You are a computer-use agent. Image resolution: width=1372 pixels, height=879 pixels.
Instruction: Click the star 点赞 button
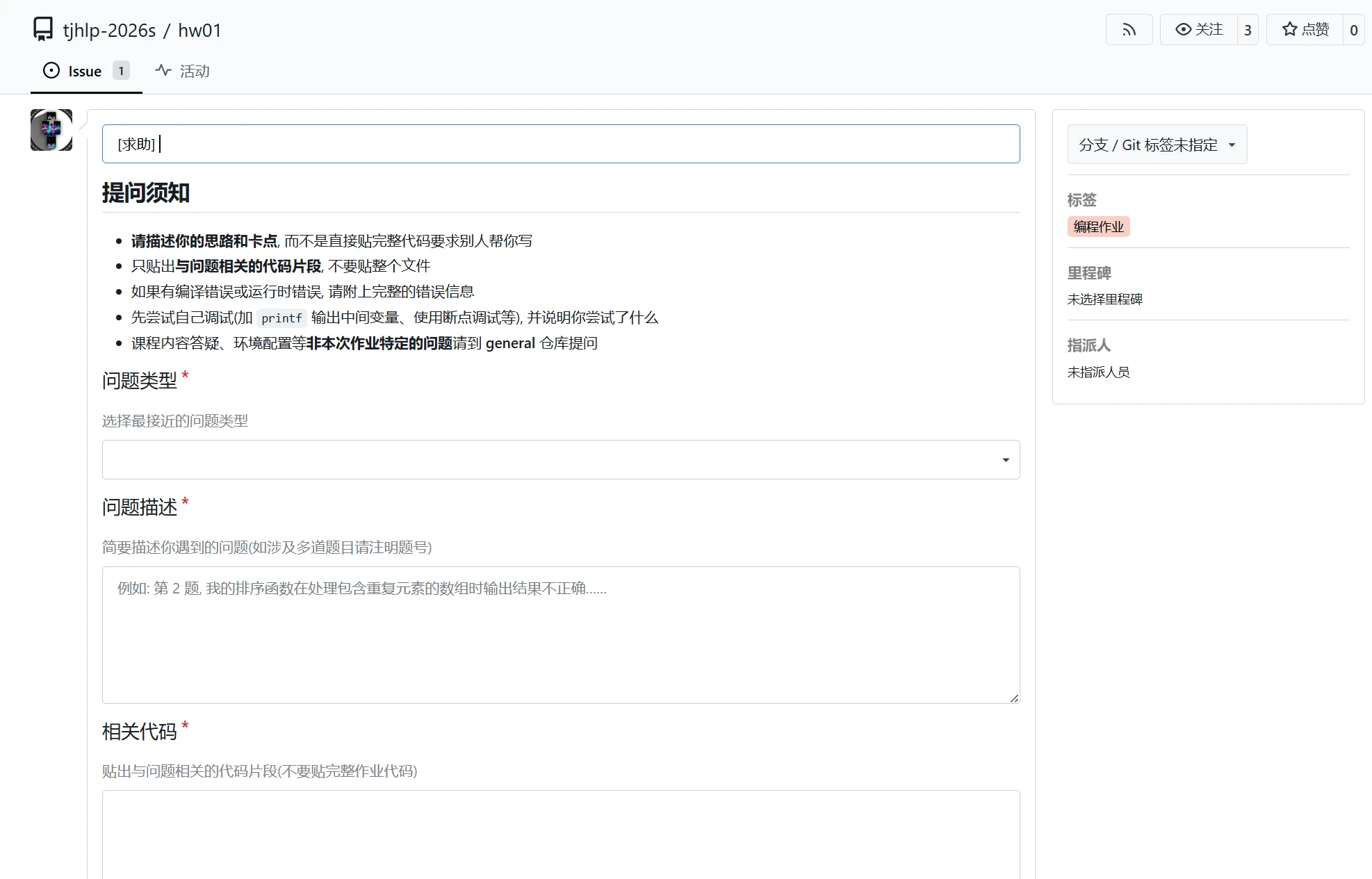[x=1305, y=30]
